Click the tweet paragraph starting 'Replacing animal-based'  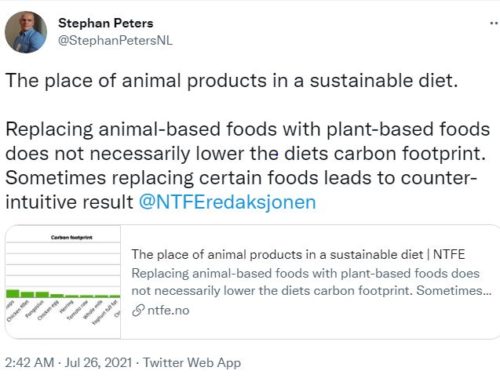click(248, 166)
